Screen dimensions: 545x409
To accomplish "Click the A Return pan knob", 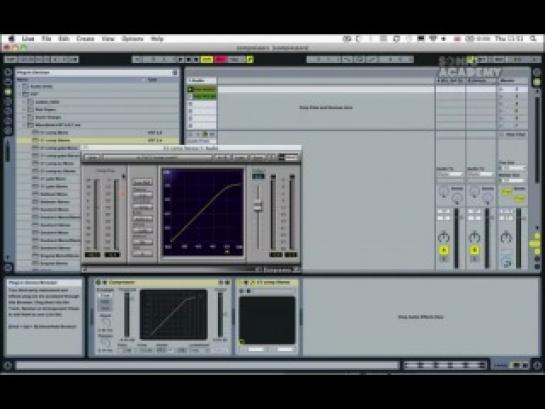I will 444,237.
